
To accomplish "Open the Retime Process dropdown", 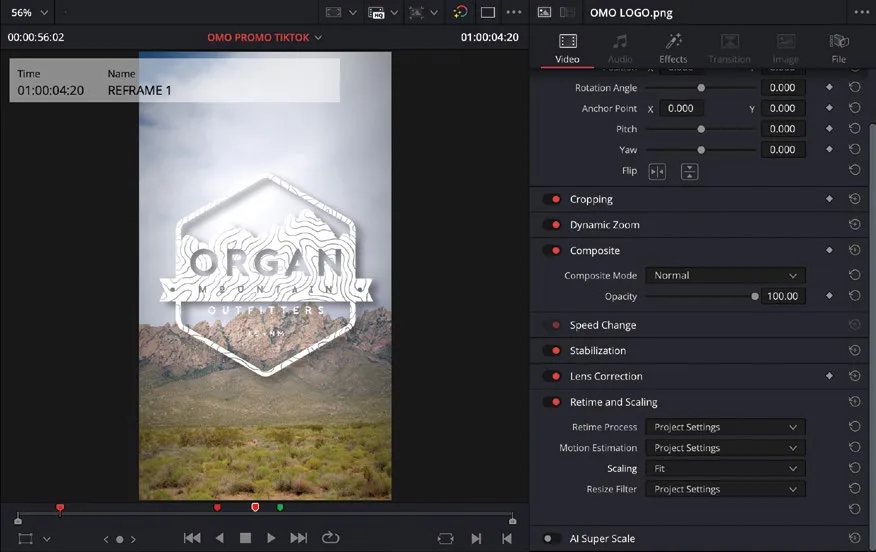I will (725, 427).
